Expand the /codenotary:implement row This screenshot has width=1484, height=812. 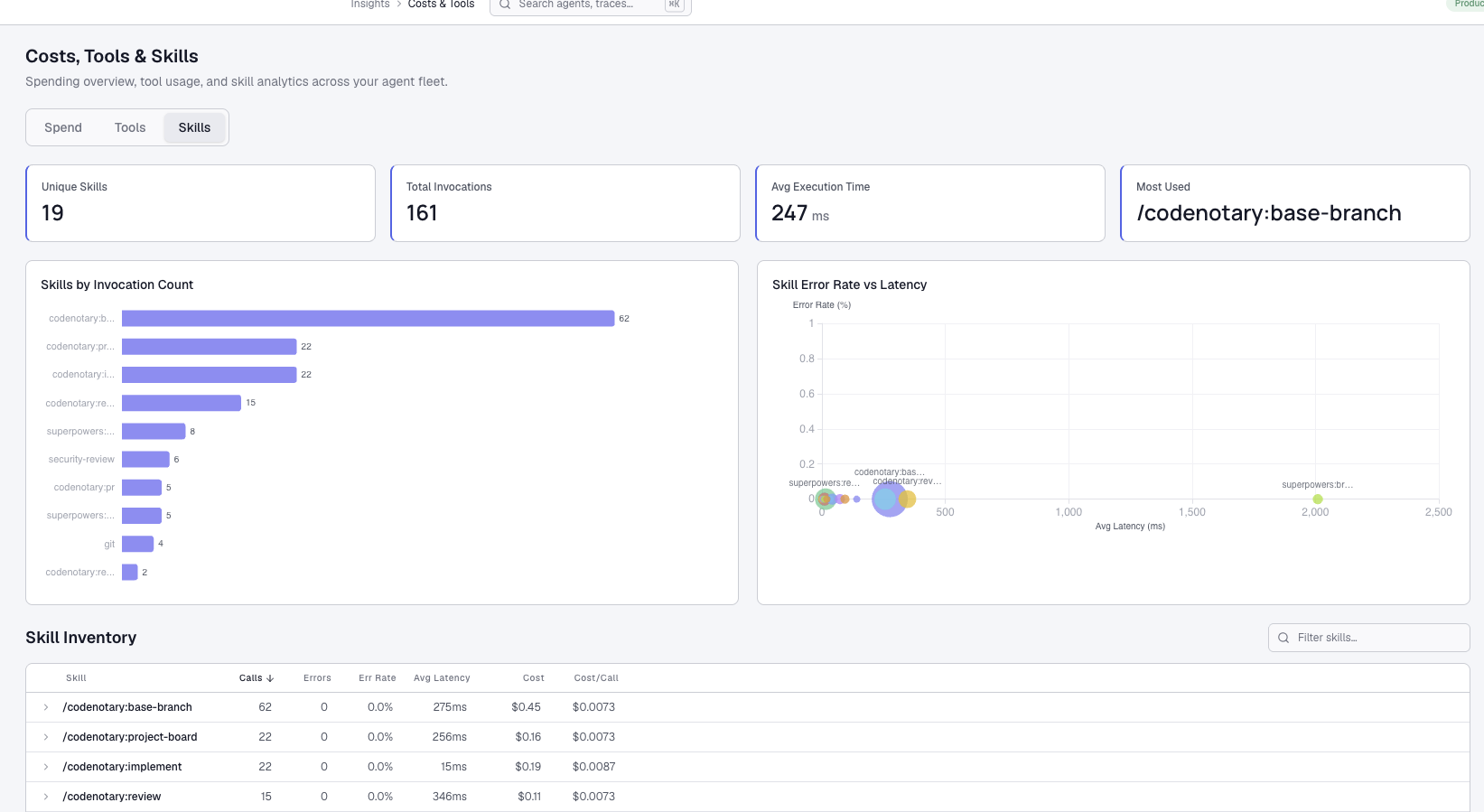click(46, 767)
